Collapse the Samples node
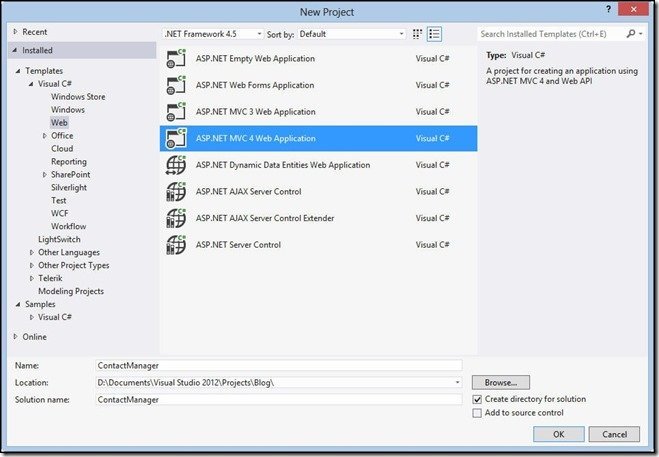 coord(18,304)
